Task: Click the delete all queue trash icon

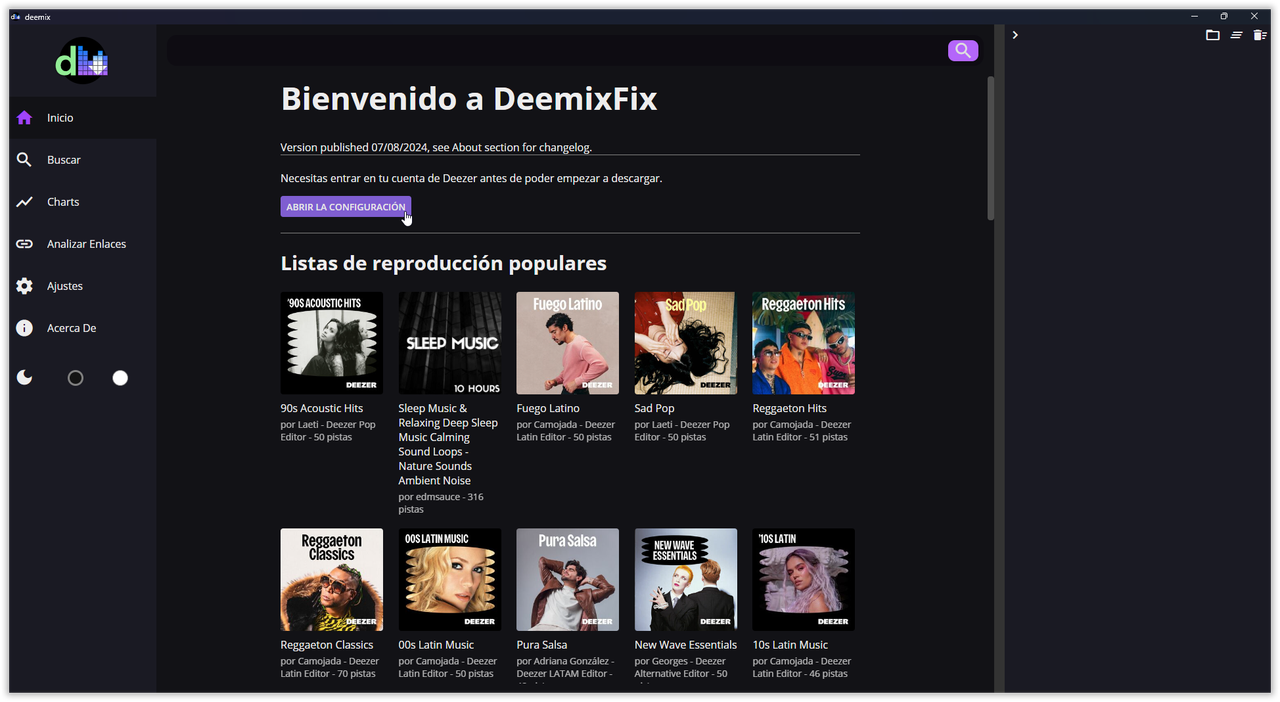Action: [1260, 35]
